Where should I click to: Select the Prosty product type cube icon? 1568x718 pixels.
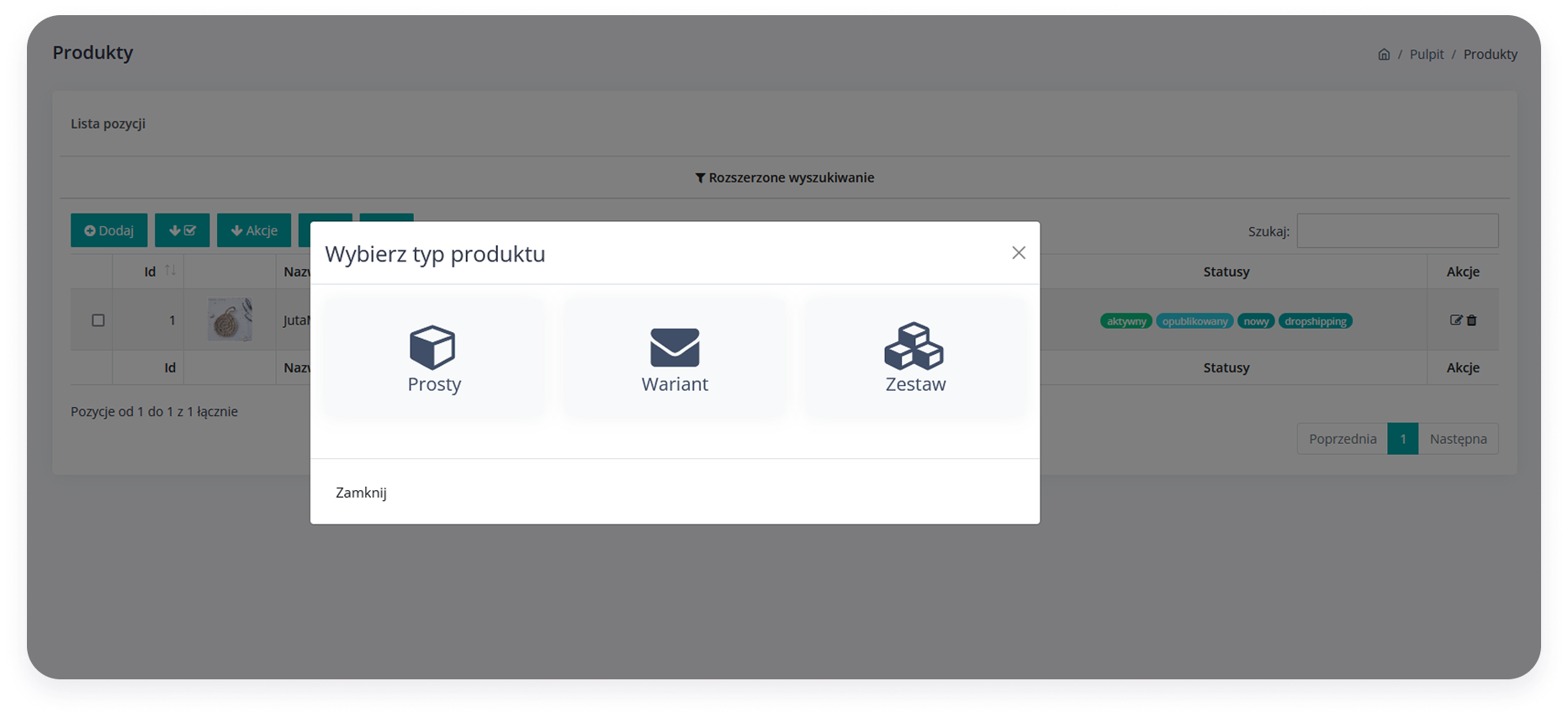point(432,347)
